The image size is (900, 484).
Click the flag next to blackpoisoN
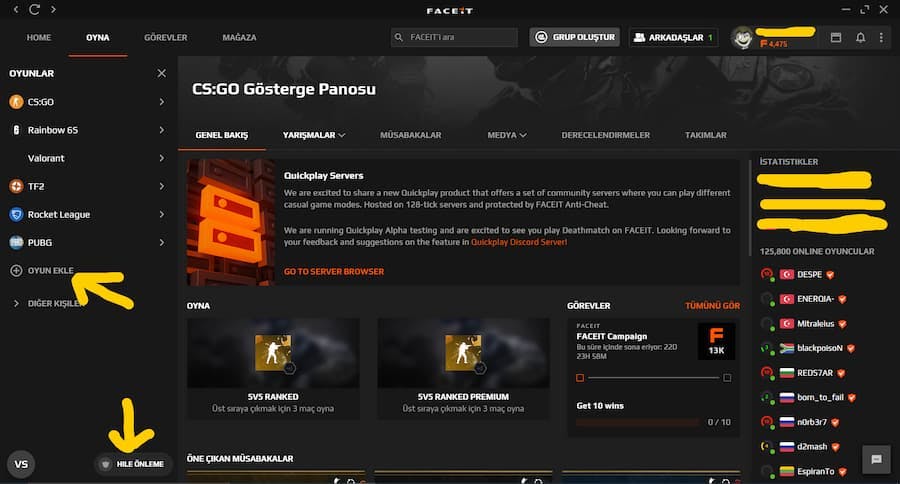point(787,348)
